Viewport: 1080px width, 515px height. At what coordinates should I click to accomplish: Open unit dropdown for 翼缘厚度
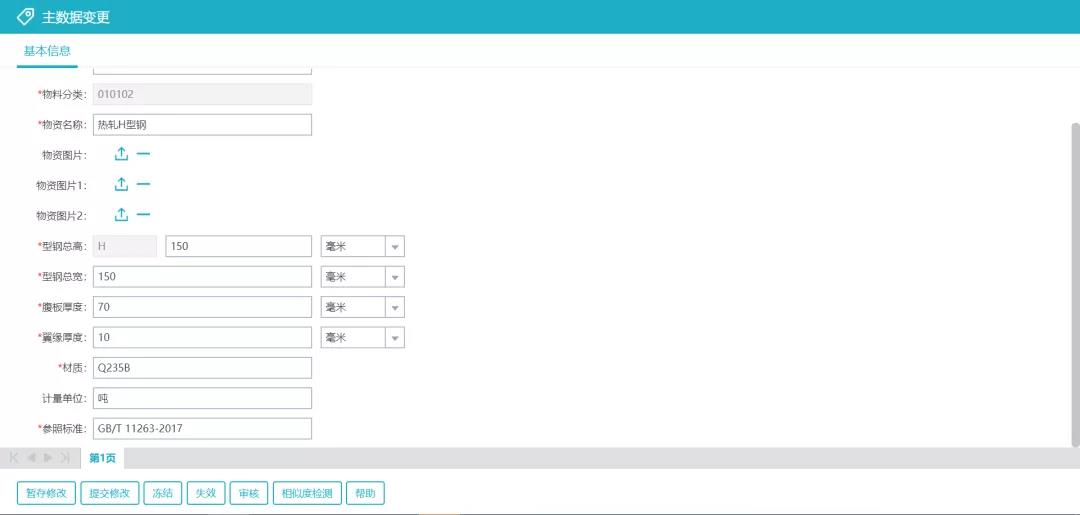[x=395, y=337]
